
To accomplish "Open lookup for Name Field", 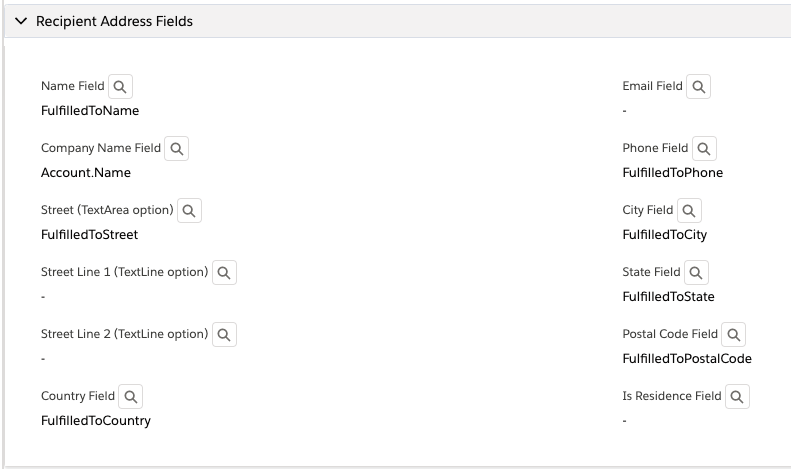I will (120, 87).
